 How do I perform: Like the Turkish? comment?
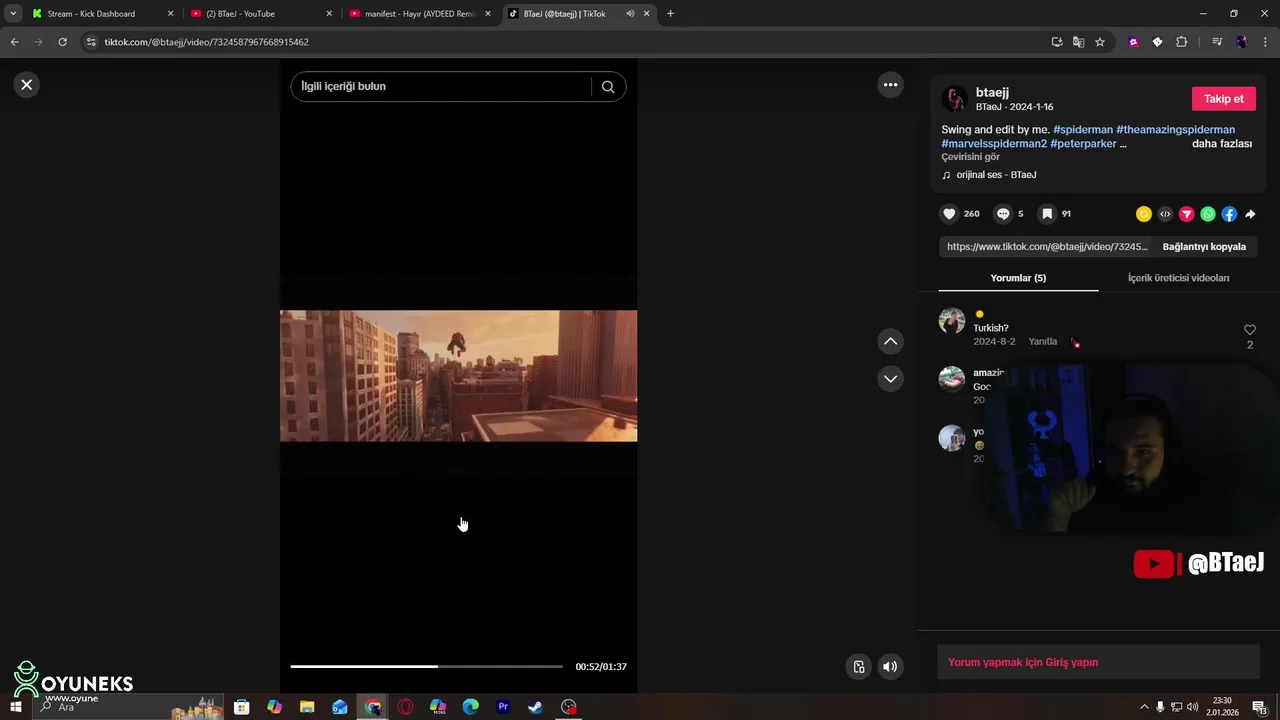[1249, 330]
